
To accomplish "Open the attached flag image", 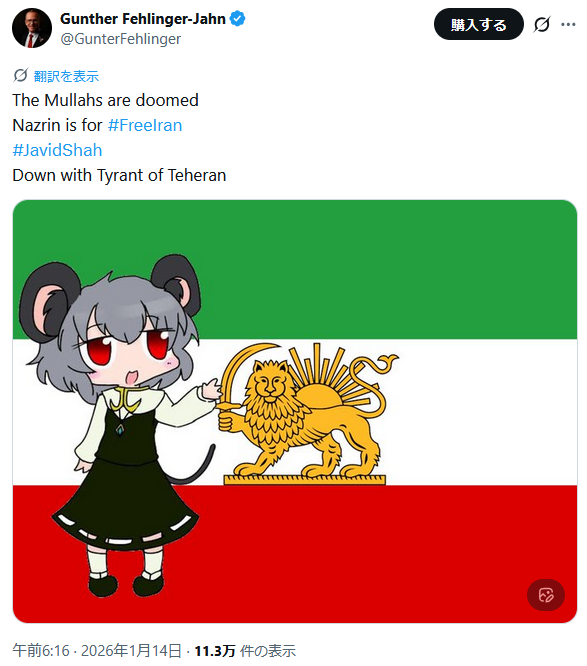I will coord(295,411).
